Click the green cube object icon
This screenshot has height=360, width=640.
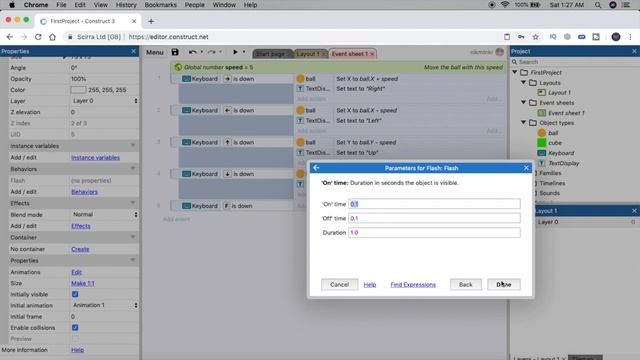(x=542, y=143)
